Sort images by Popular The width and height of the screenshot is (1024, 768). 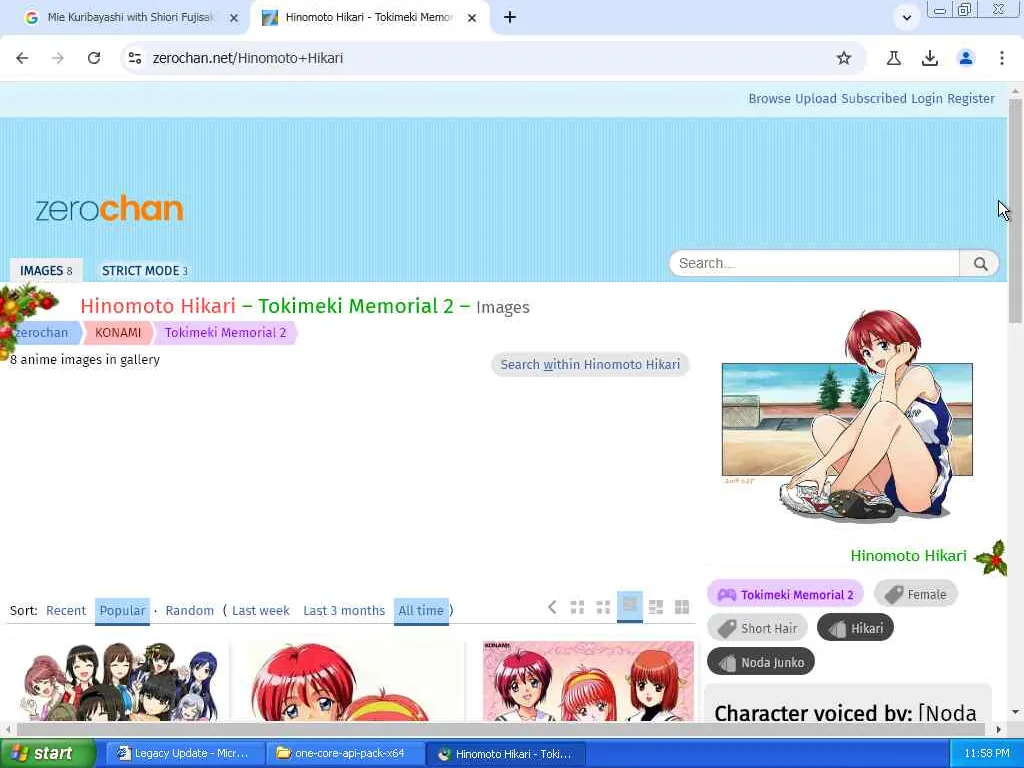pyautogui.click(x=122, y=611)
